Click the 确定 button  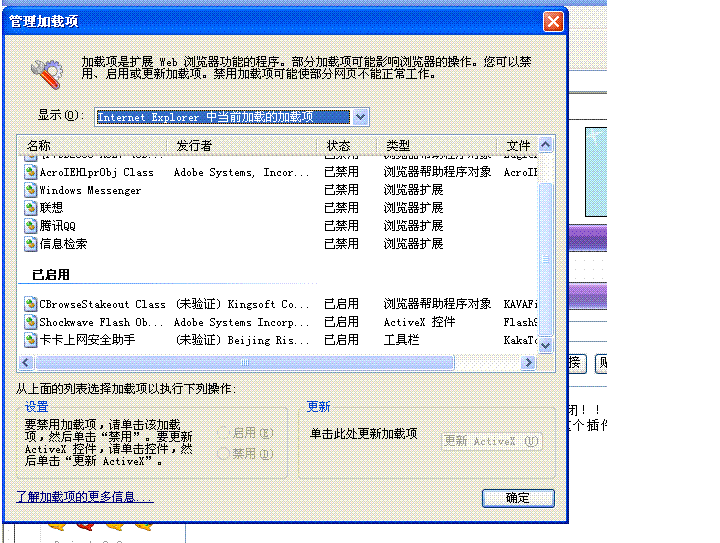coord(518,498)
